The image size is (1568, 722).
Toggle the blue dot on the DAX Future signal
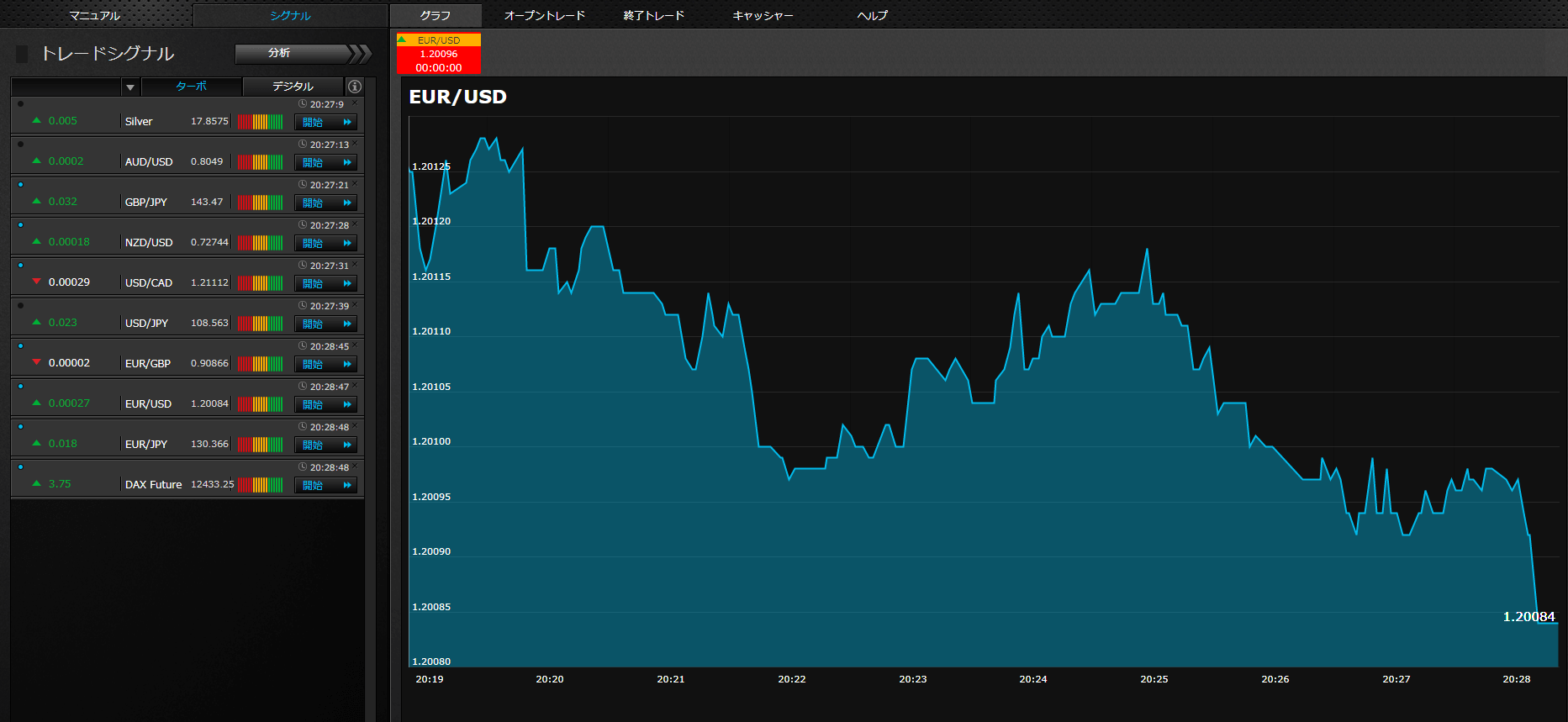coord(20,467)
